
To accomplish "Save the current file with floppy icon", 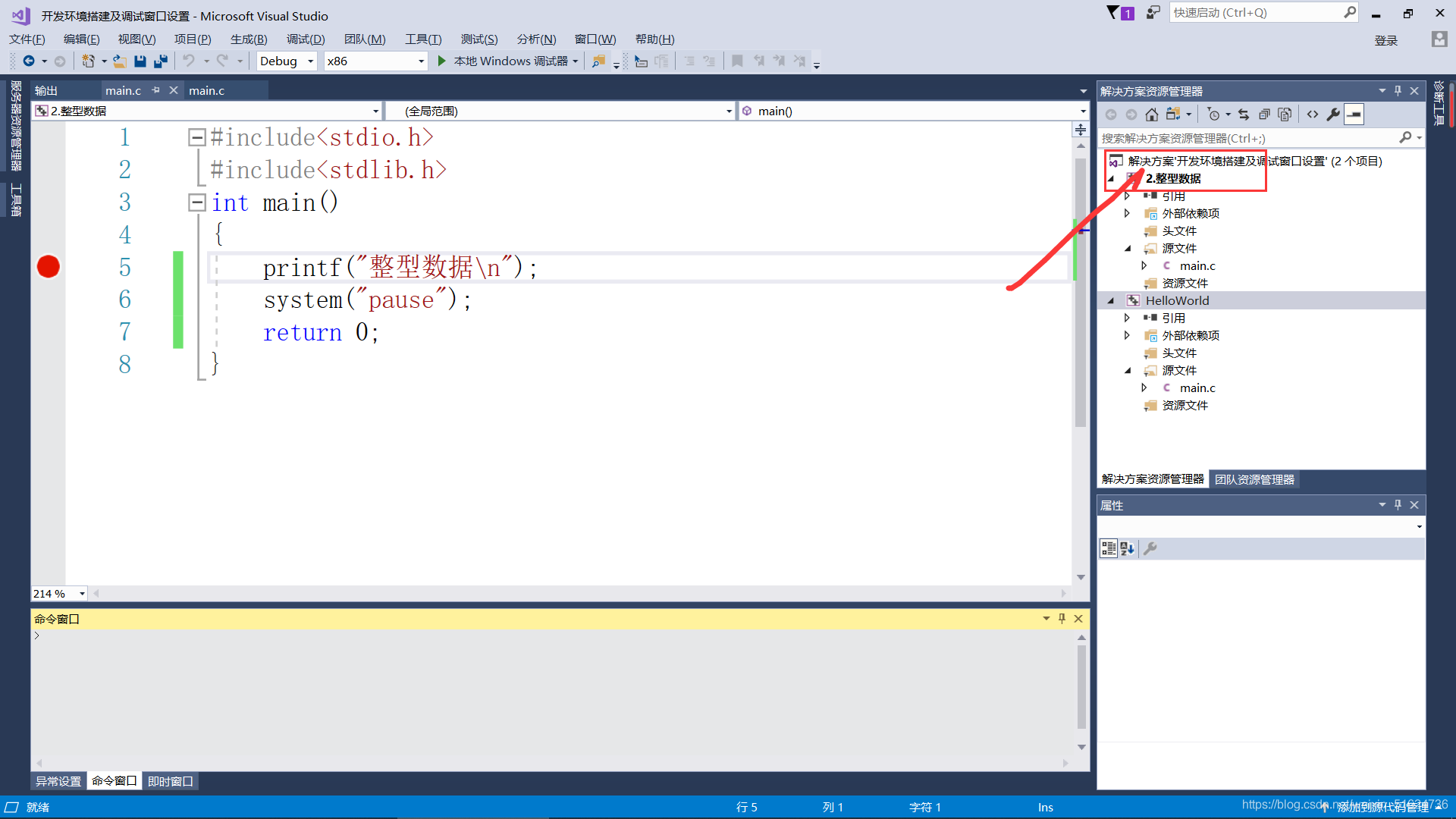I will click(x=140, y=61).
